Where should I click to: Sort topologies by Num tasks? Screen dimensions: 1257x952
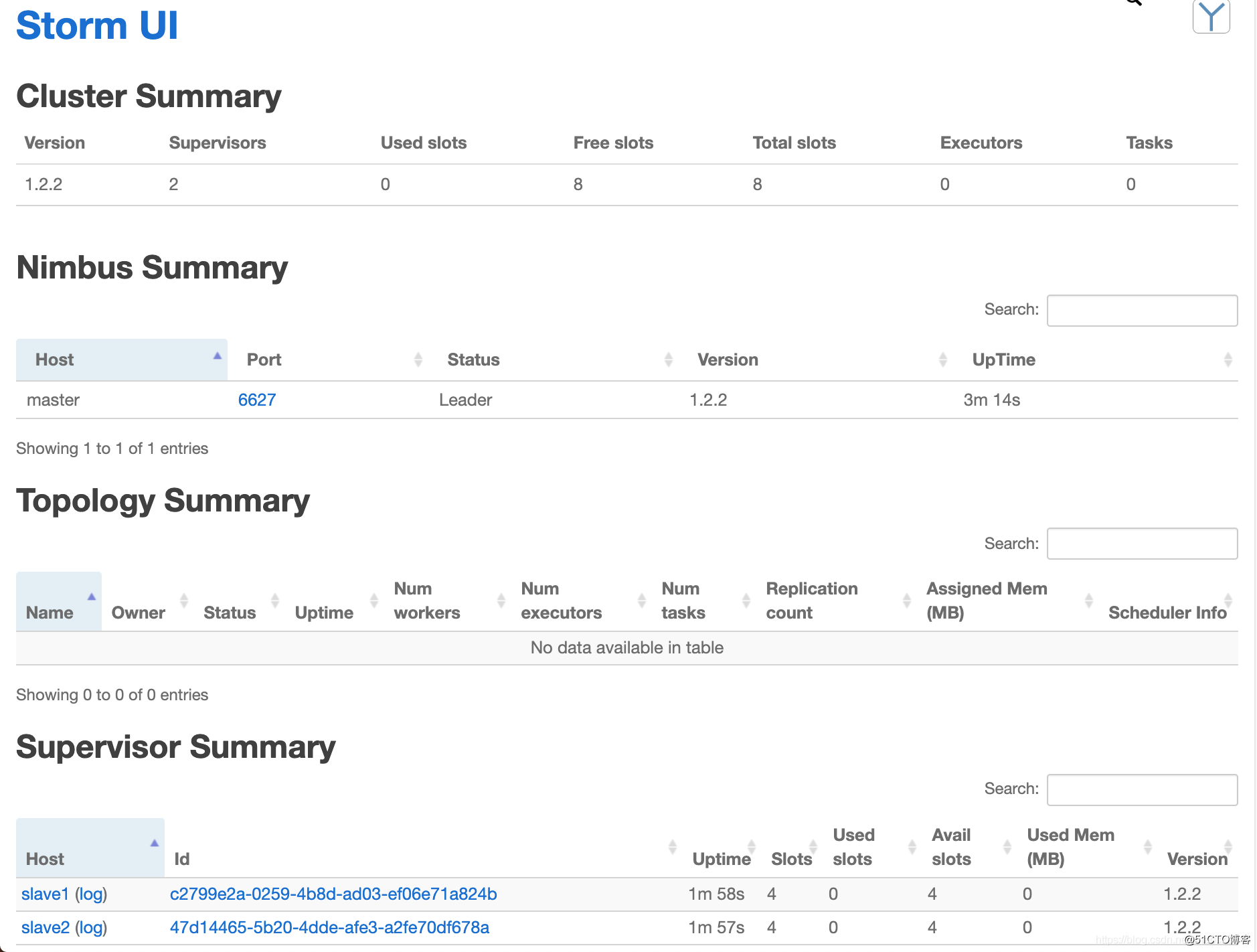pyautogui.click(x=704, y=601)
